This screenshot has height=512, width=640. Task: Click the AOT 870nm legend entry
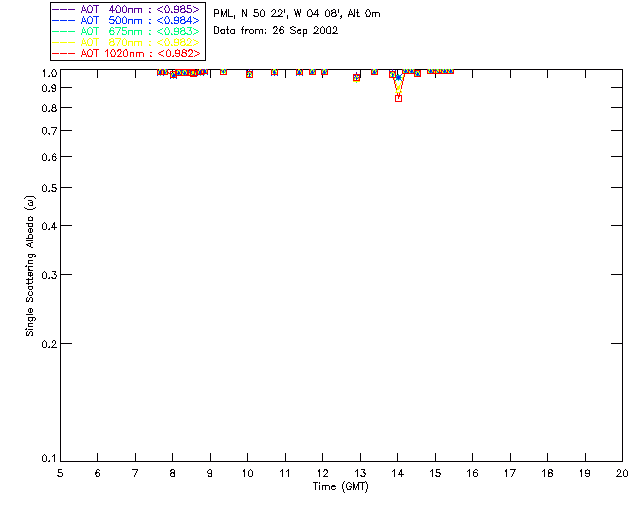point(126,42)
